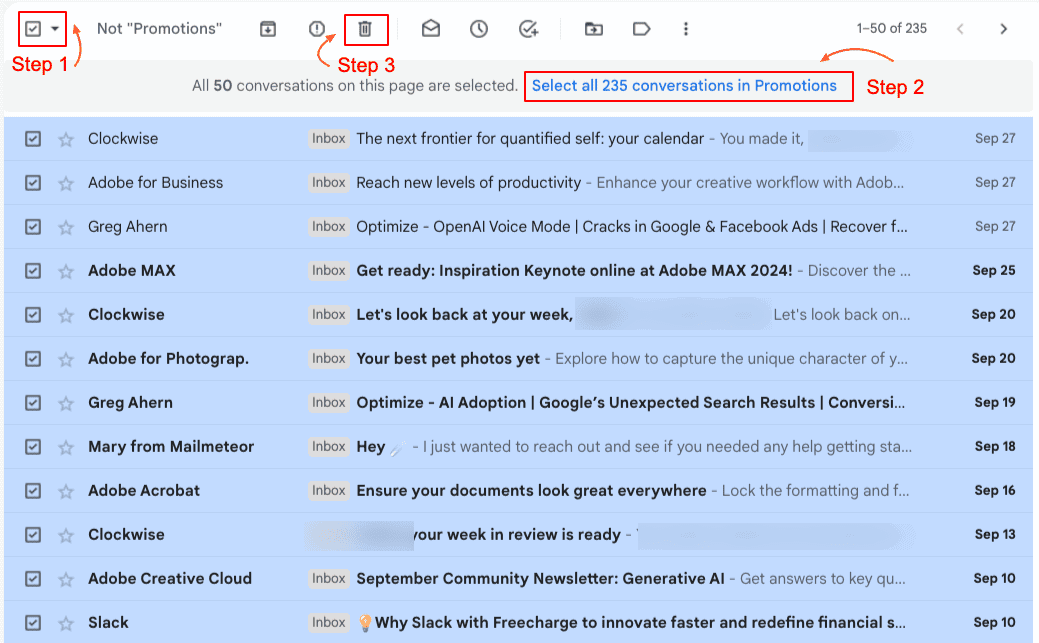Open the Labels tag icon
The image size is (1039, 643).
(x=641, y=29)
